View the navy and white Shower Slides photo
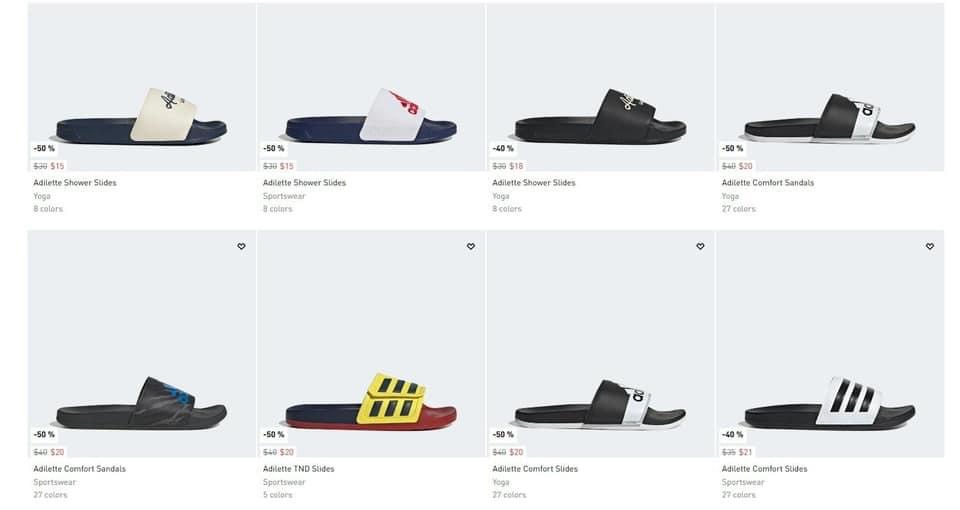This screenshot has height=510, width=960. 371,88
